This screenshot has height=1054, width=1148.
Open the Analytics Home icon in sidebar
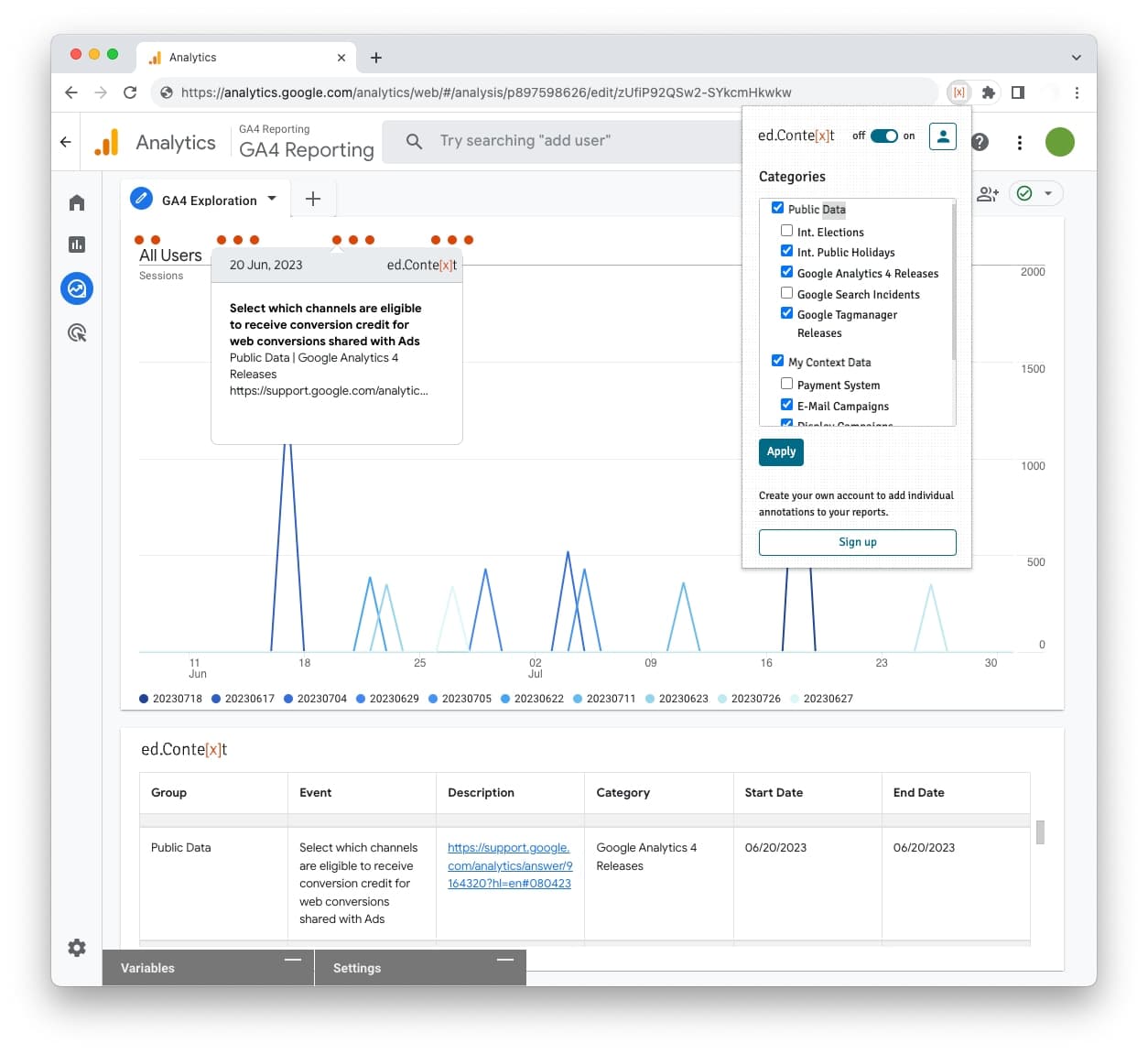click(77, 202)
